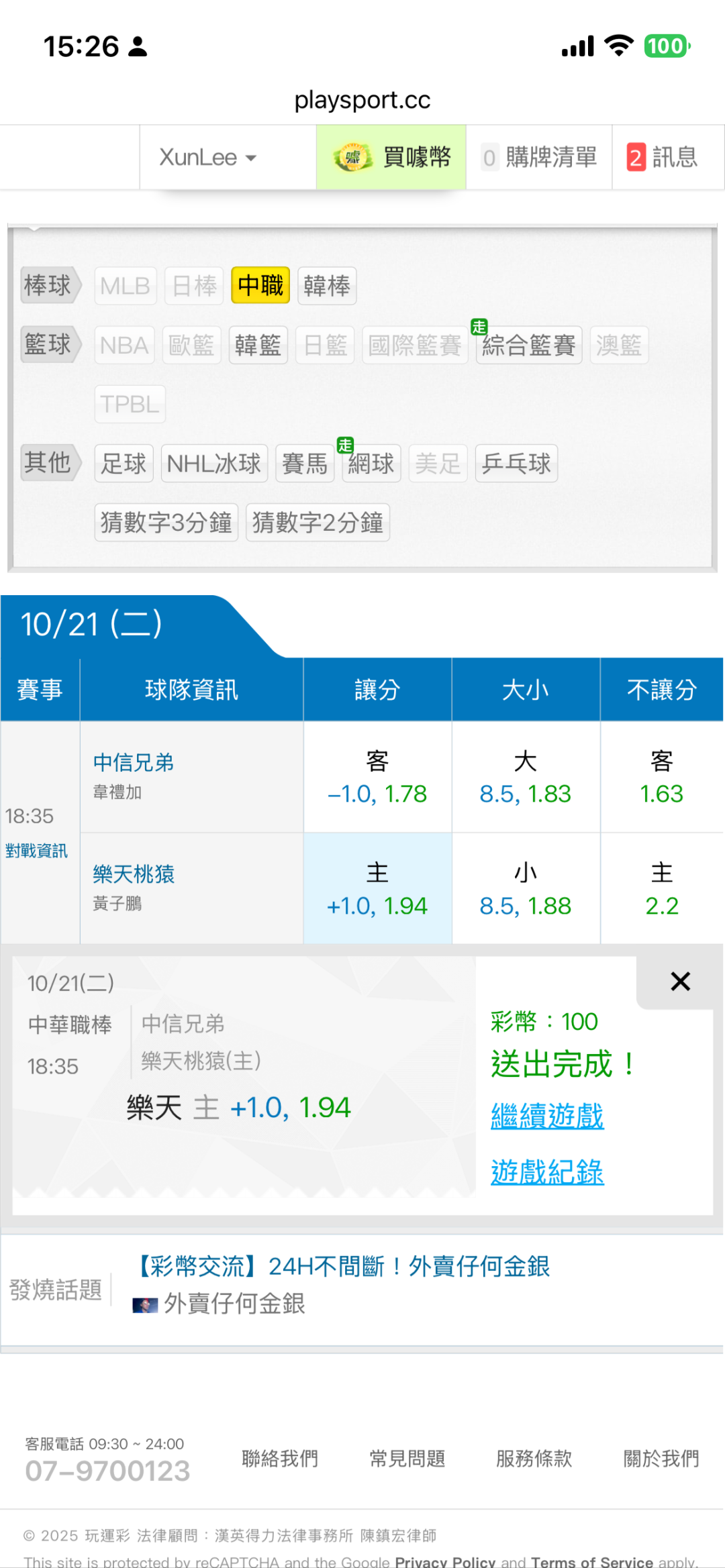
Task: Select the 韓棒 league tab
Action: 327,286
